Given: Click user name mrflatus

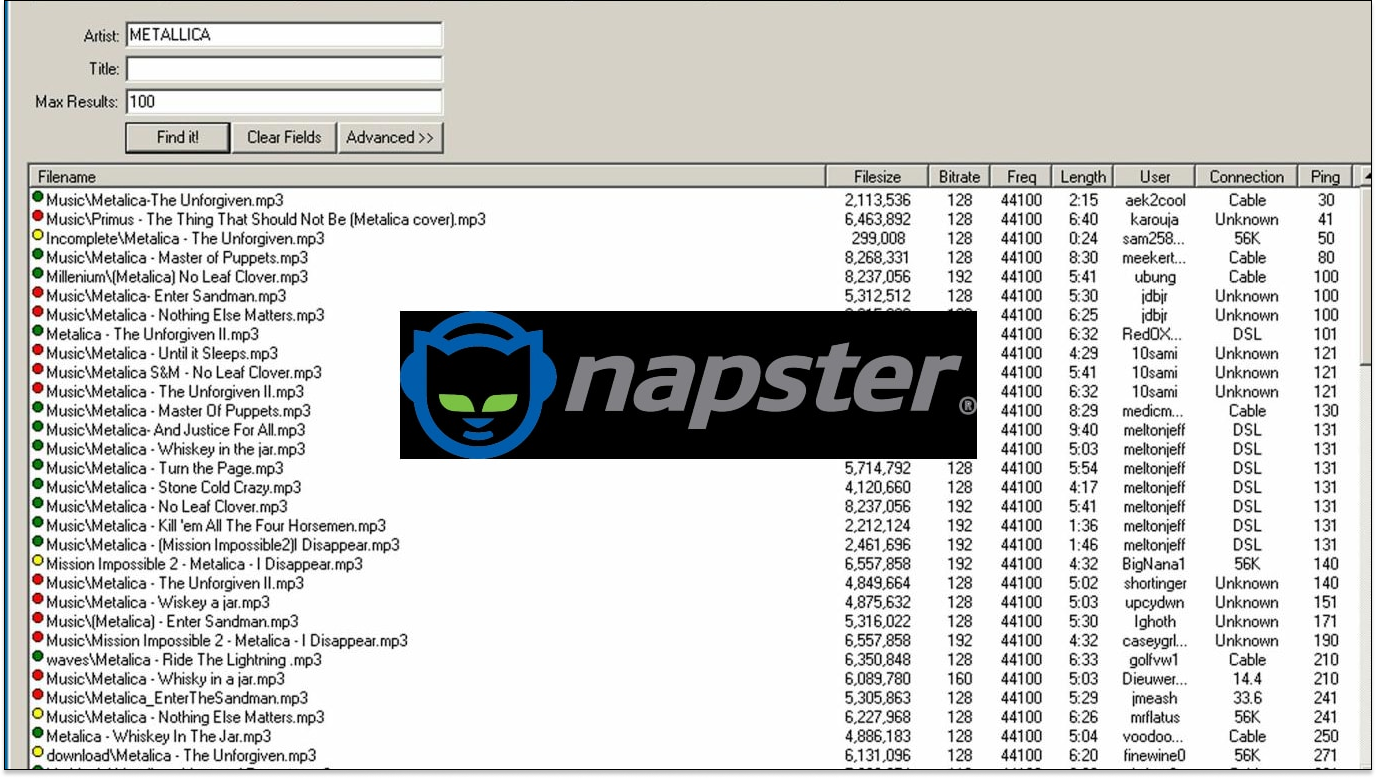Looking at the screenshot, I should point(1154,717).
